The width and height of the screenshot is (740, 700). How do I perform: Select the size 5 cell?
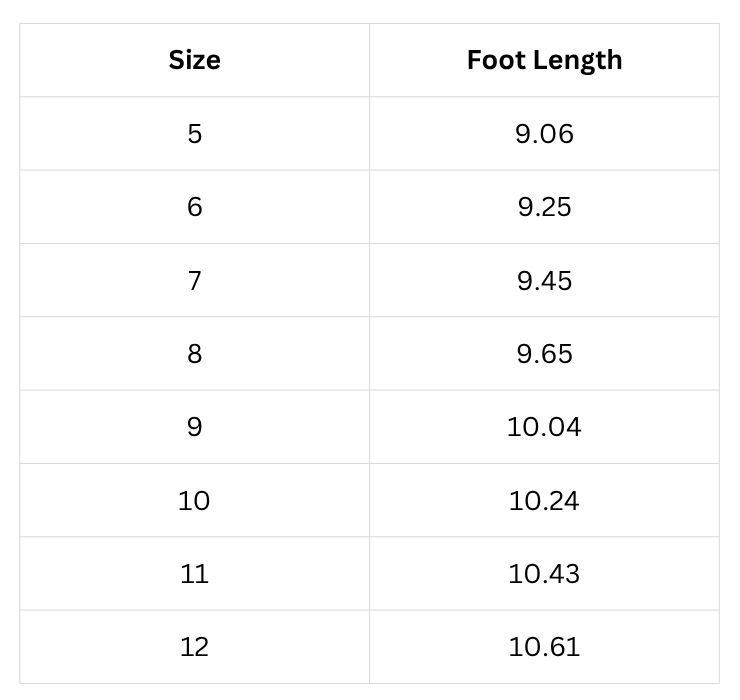[194, 133]
